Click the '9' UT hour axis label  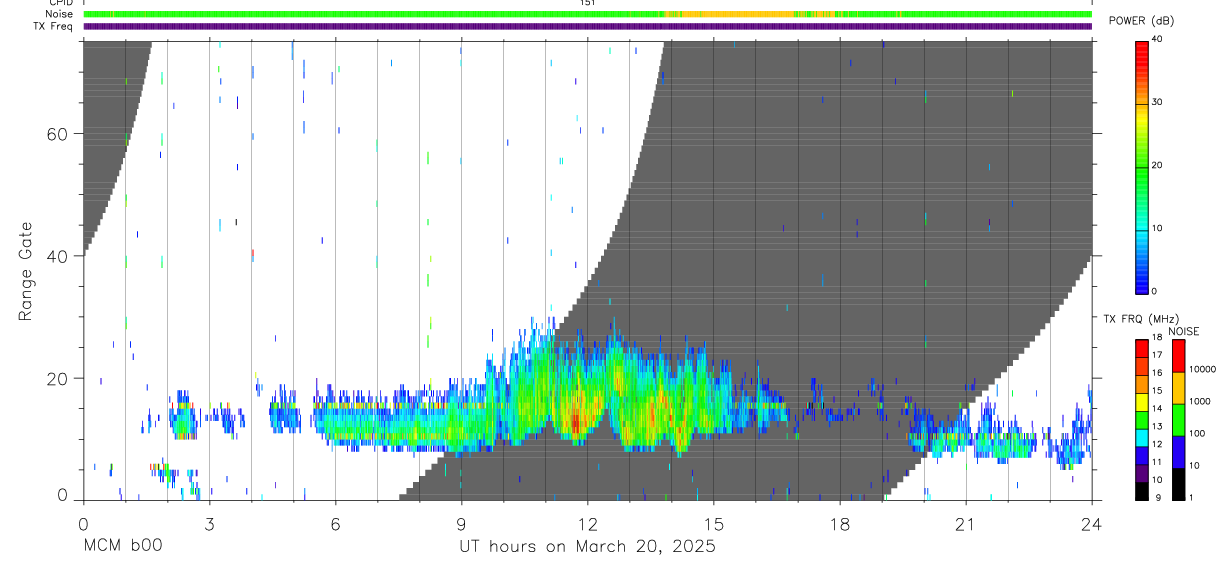[x=462, y=524]
